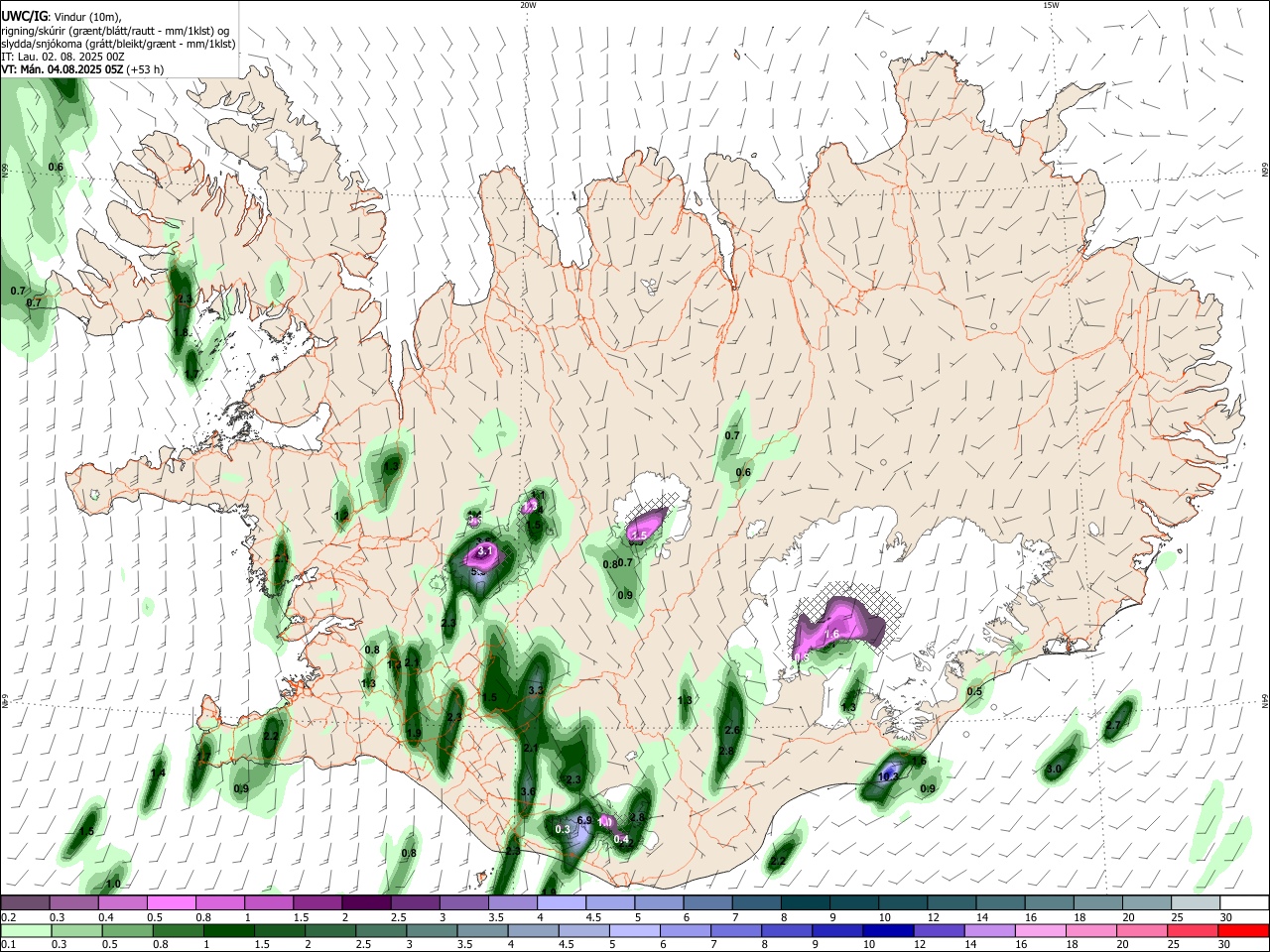Click the 15W longitude label at top
The height and width of the screenshot is (952, 1270).
pyautogui.click(x=1051, y=5)
